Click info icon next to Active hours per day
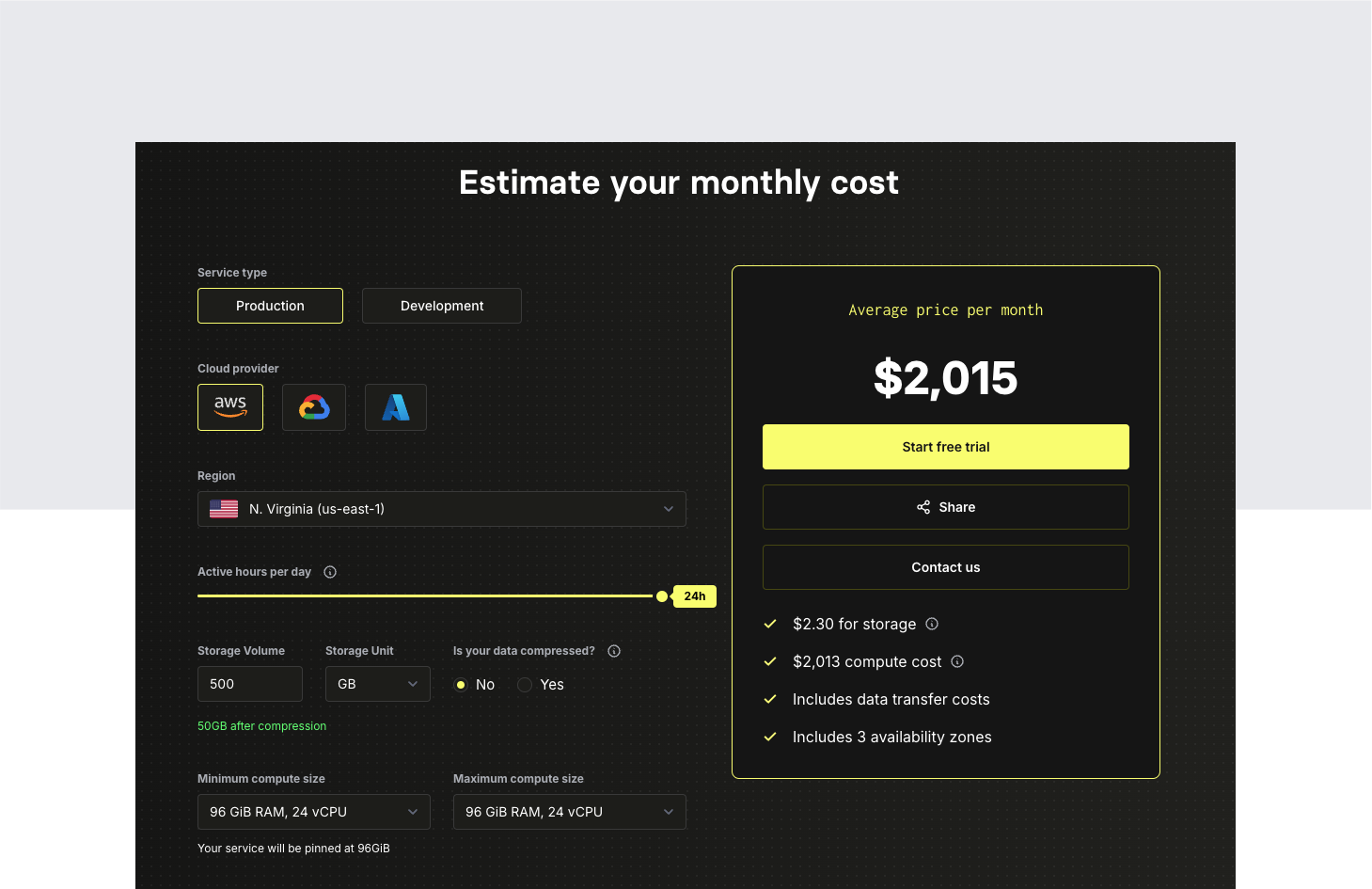Viewport: 1372px width, 889px height. pos(330,572)
